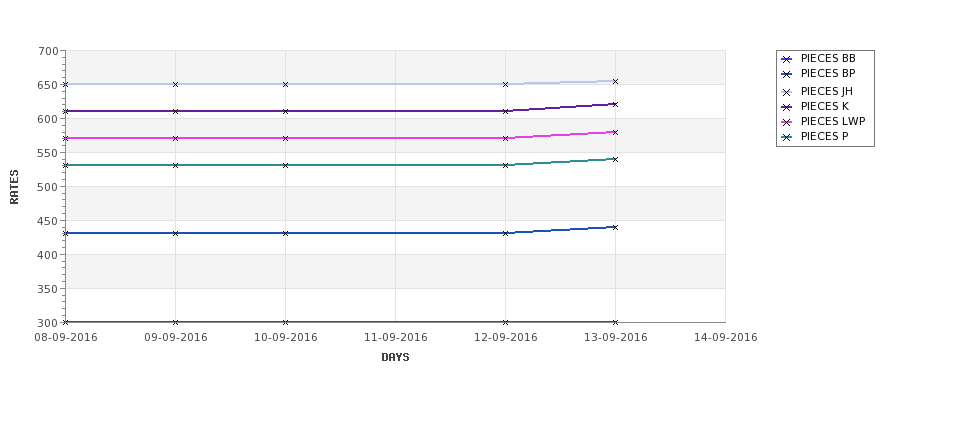975x429 pixels.
Task: Click the PIECES BP legend marker
Action: click(x=787, y=75)
